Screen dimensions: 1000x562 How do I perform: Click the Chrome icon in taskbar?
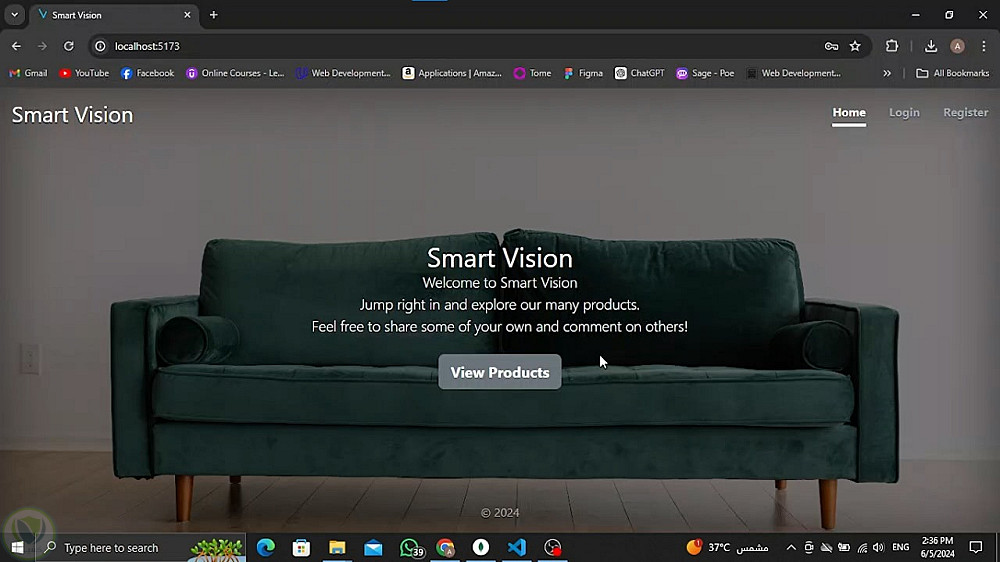click(x=445, y=547)
